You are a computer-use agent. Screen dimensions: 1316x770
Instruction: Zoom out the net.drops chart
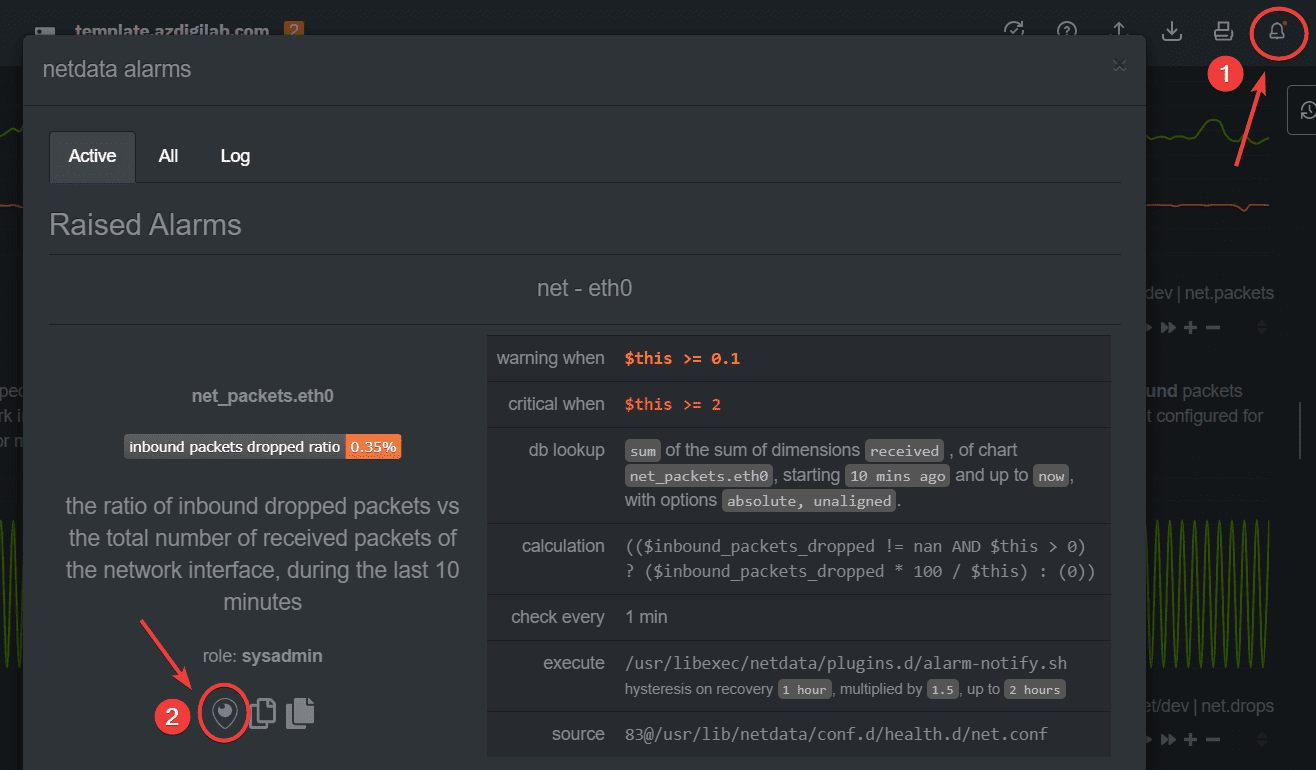(x=1212, y=740)
